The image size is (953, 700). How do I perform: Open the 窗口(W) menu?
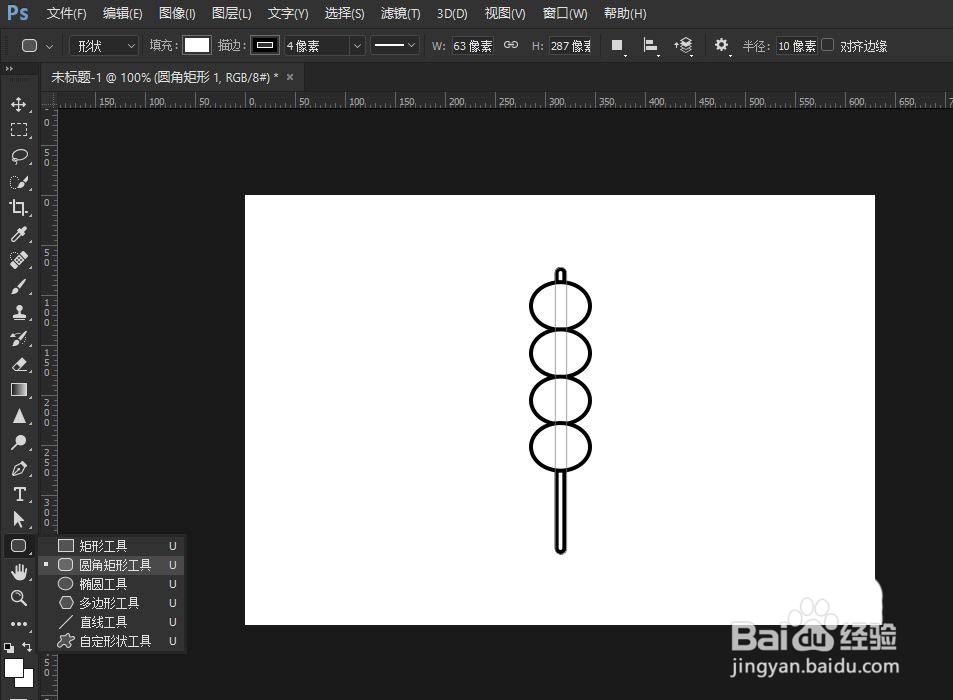point(565,13)
